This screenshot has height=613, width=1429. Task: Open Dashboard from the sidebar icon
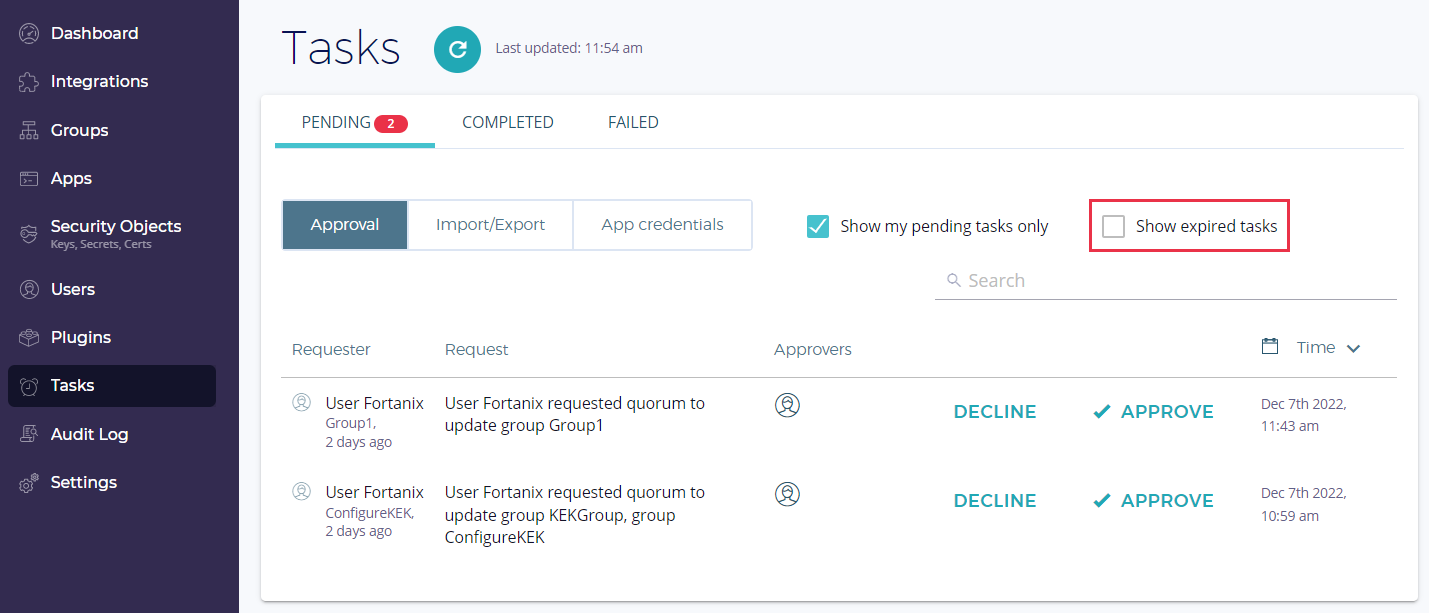[30, 34]
